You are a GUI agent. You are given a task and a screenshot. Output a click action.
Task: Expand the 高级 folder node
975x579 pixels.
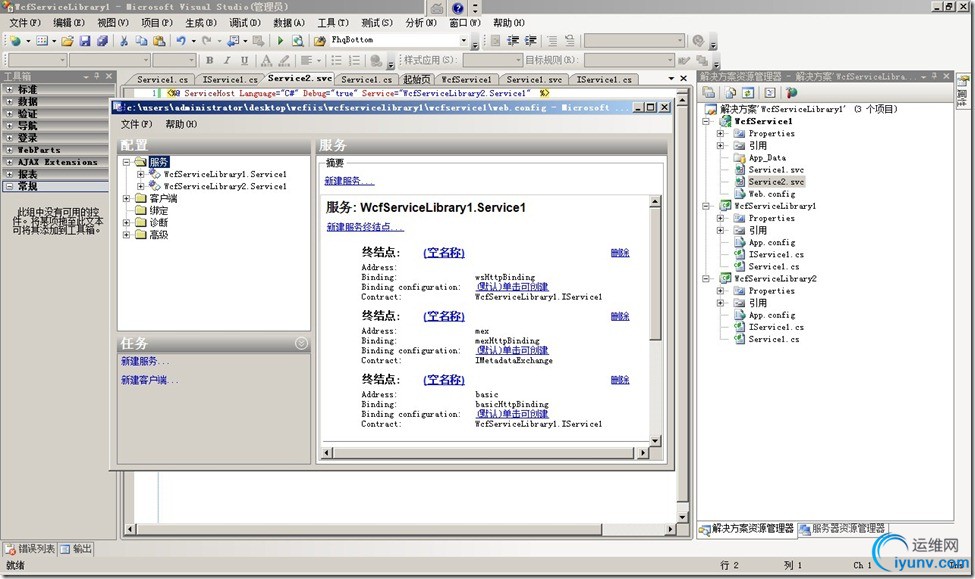pyautogui.click(x=127, y=234)
